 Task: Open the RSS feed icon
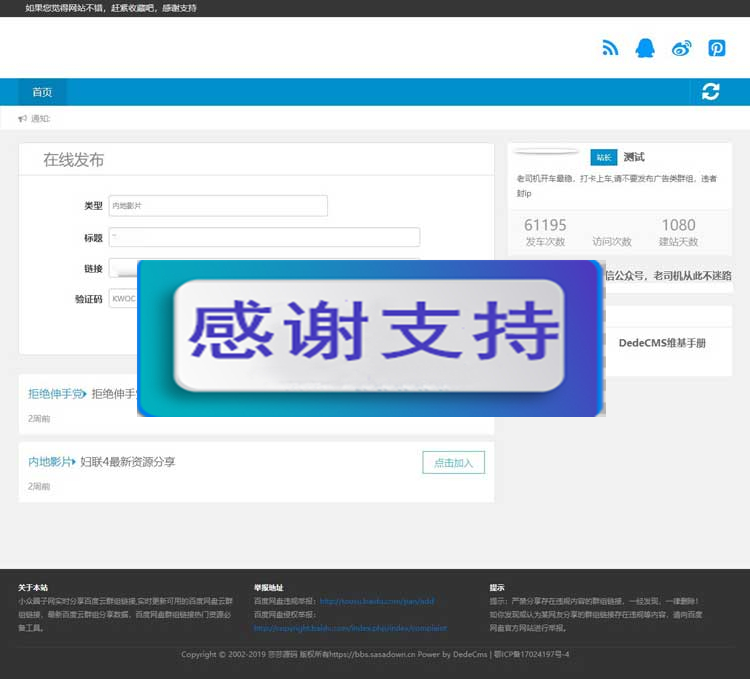[x=610, y=48]
